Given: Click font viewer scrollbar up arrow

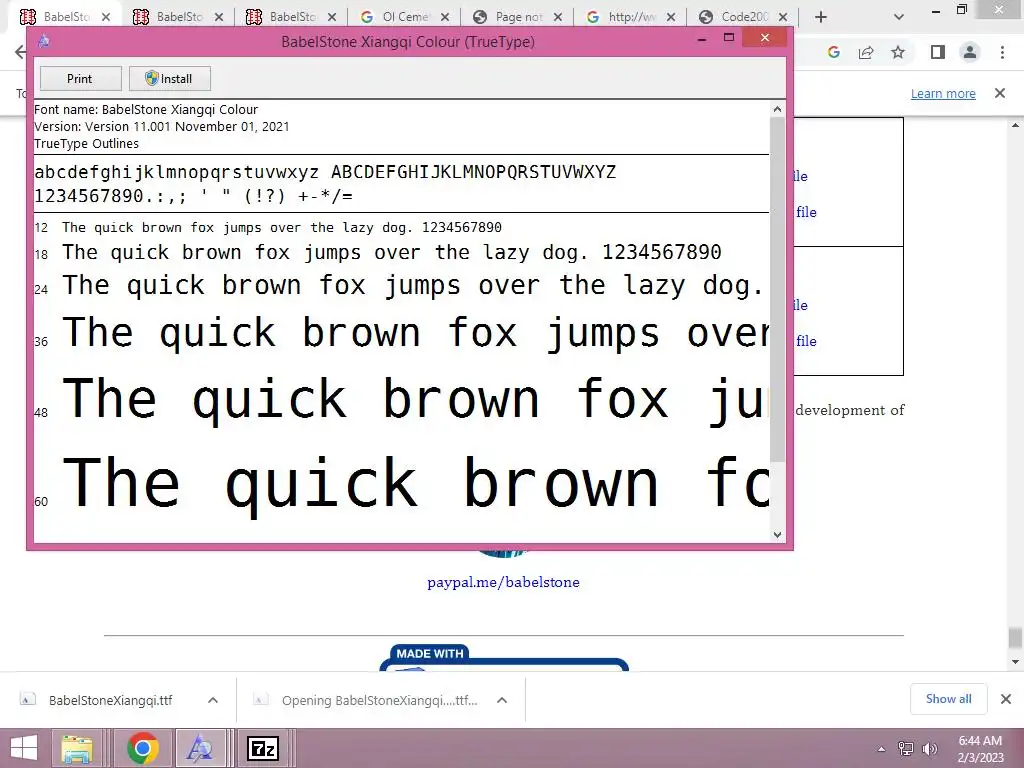Looking at the screenshot, I should (777, 109).
